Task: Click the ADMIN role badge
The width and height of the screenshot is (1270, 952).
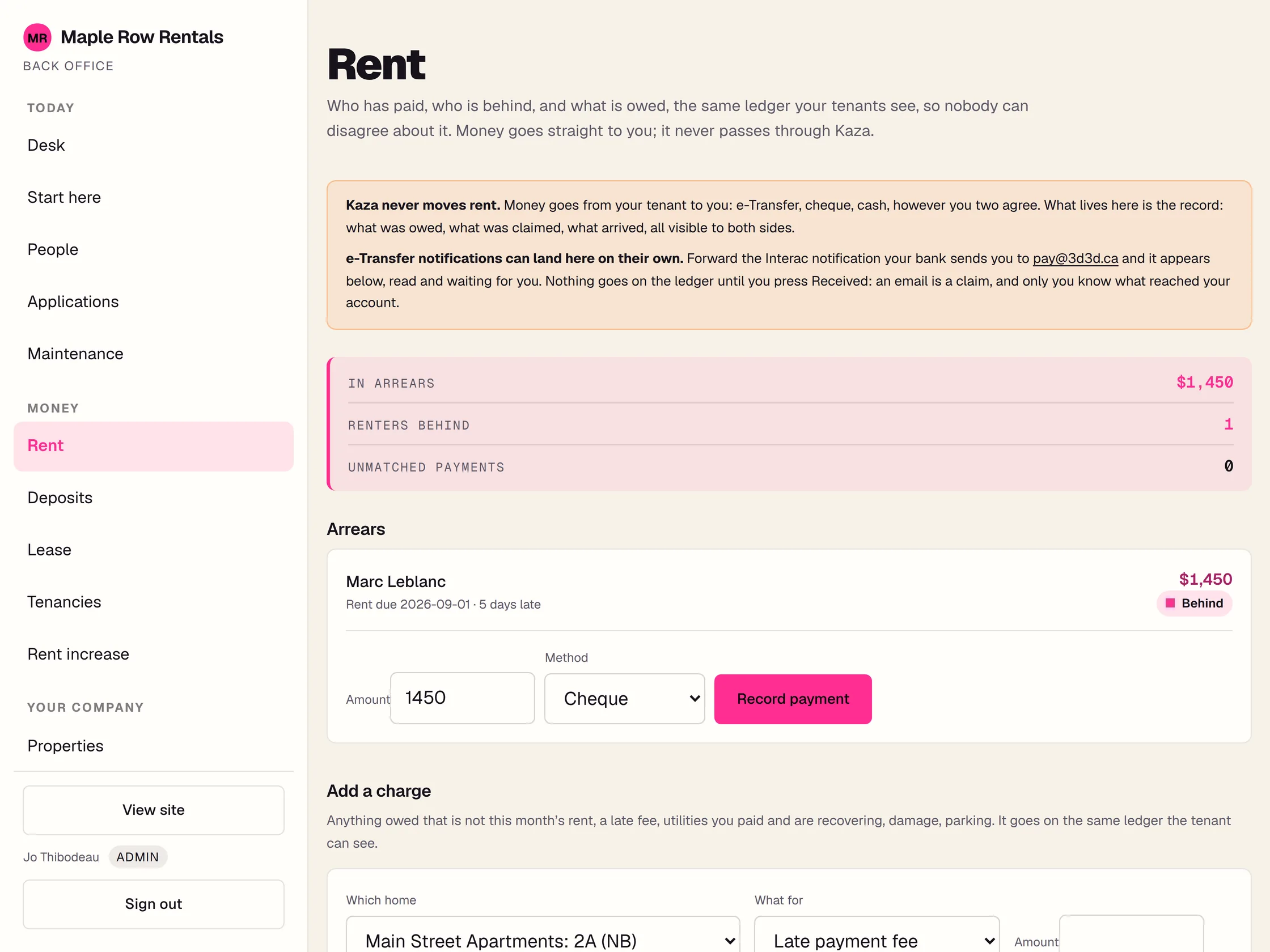Action: pos(138,857)
